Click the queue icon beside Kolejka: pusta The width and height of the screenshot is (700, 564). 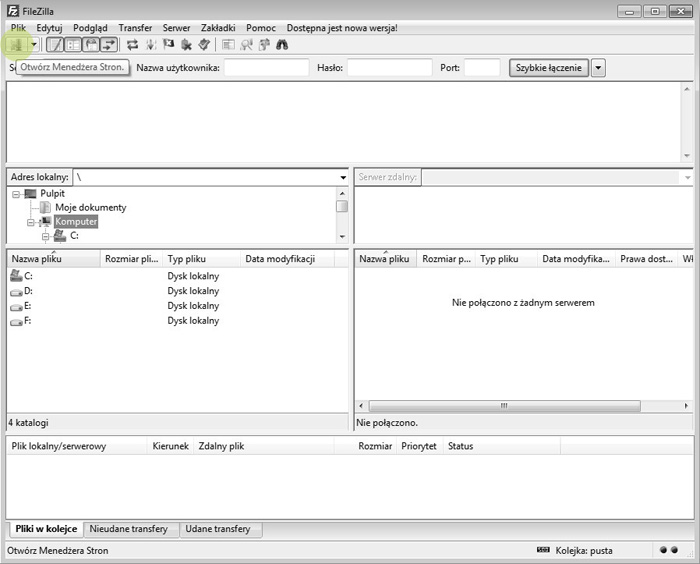tap(543, 550)
